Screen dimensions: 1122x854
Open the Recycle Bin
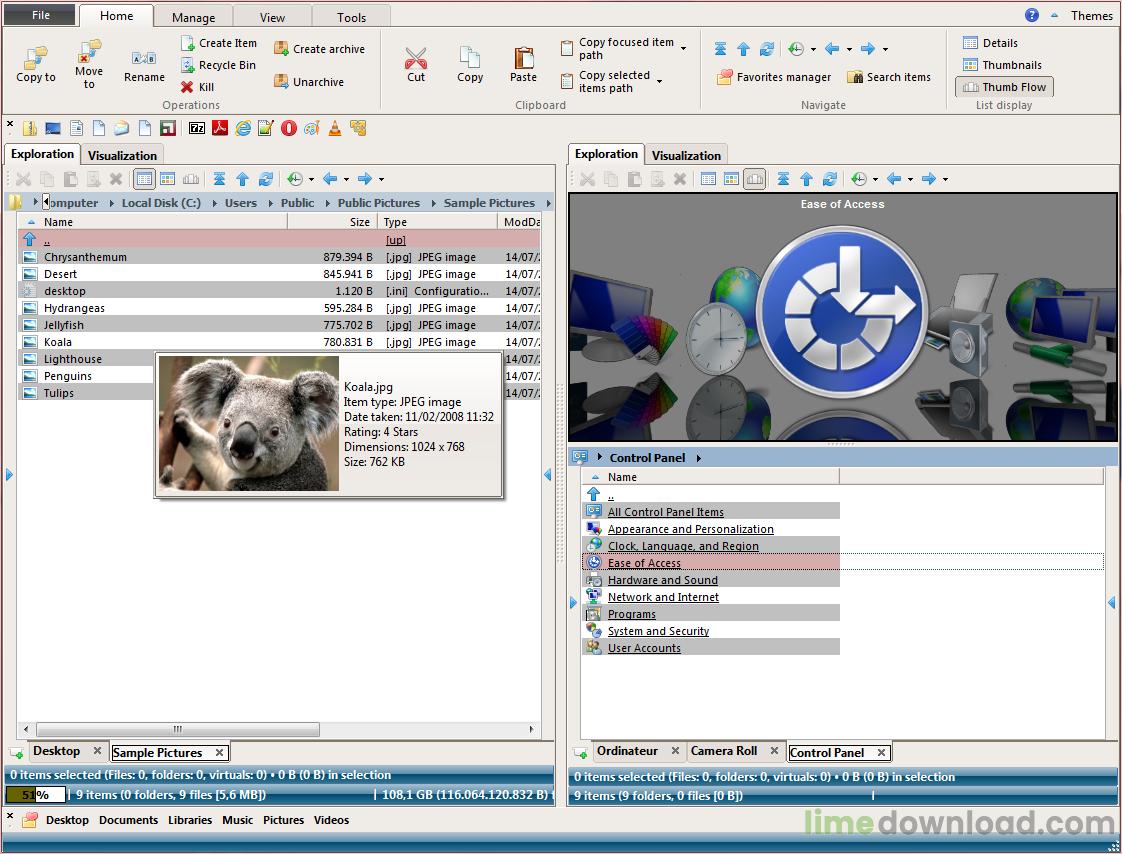click(x=218, y=65)
